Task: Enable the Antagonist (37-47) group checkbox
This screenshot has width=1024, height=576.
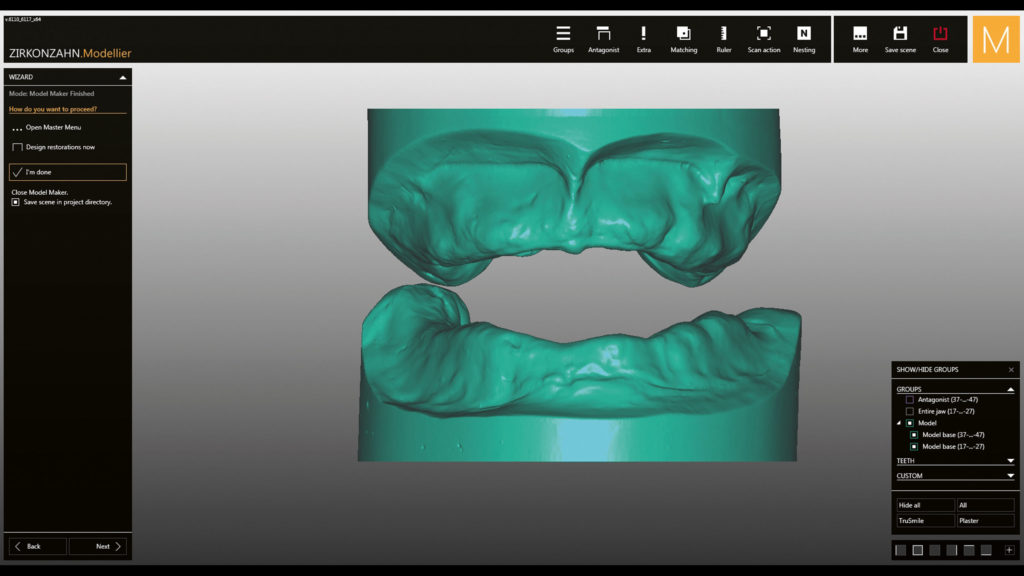Action: [910, 400]
